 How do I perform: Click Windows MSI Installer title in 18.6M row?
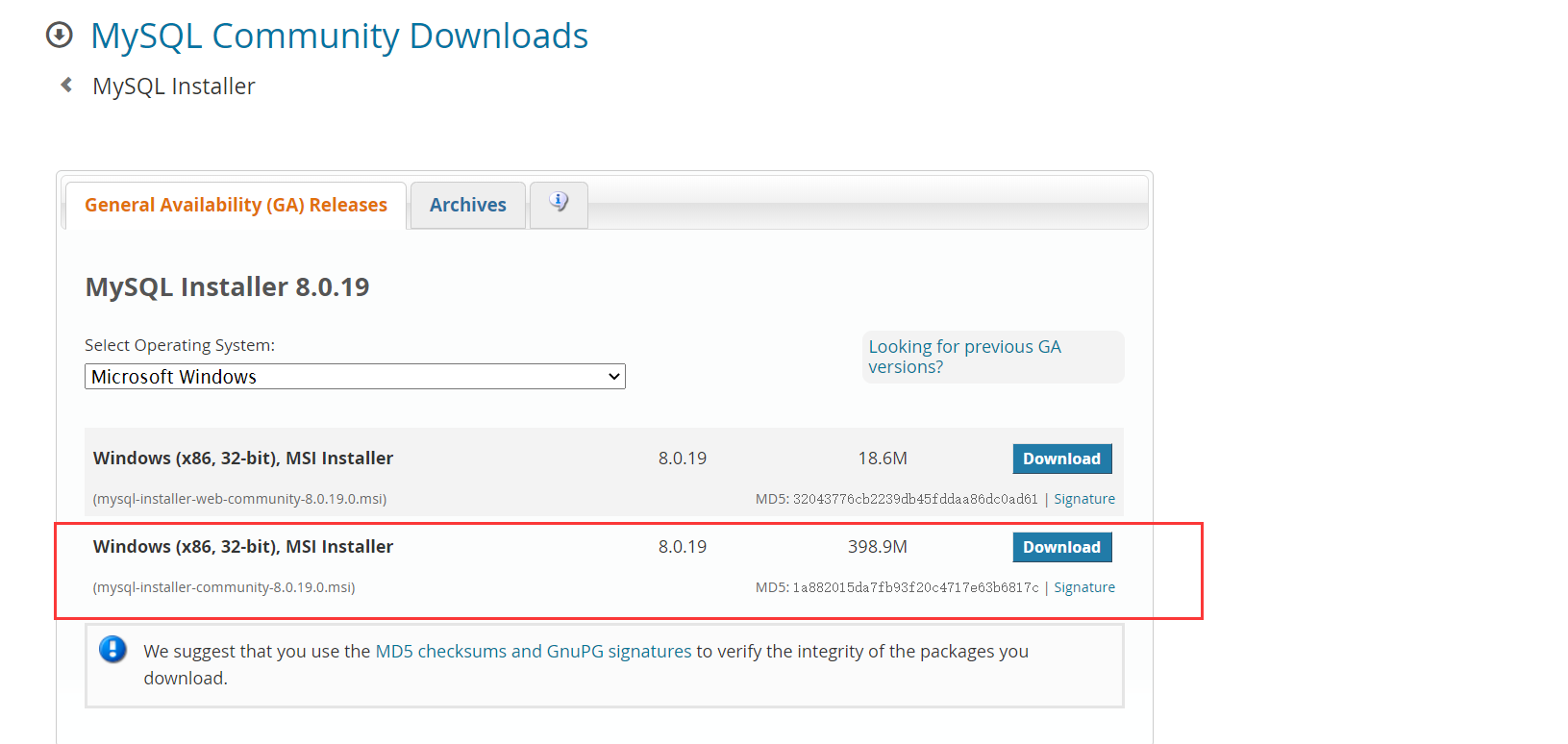pyautogui.click(x=243, y=459)
